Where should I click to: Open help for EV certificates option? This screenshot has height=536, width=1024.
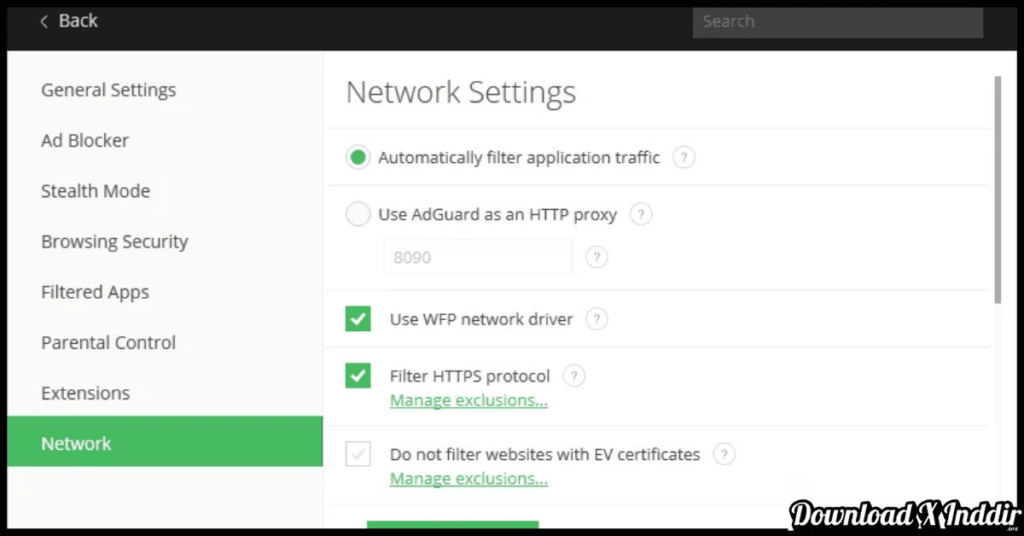pos(724,454)
